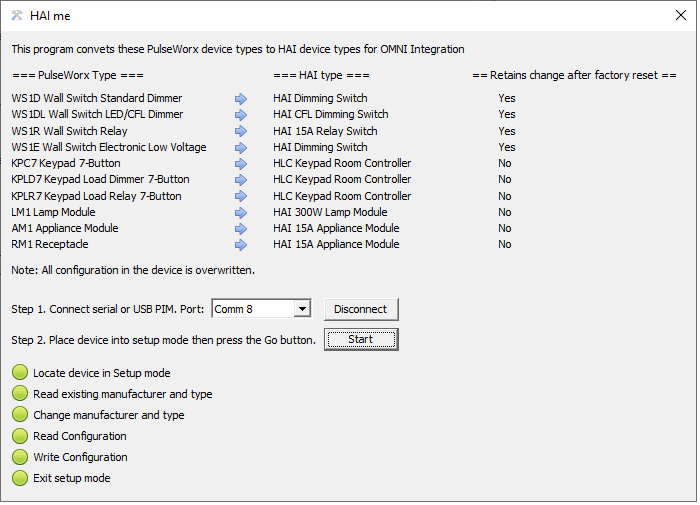Click arrow for WS1E Electronic Low Voltage
The width and height of the screenshot is (700, 505).
pos(241,148)
